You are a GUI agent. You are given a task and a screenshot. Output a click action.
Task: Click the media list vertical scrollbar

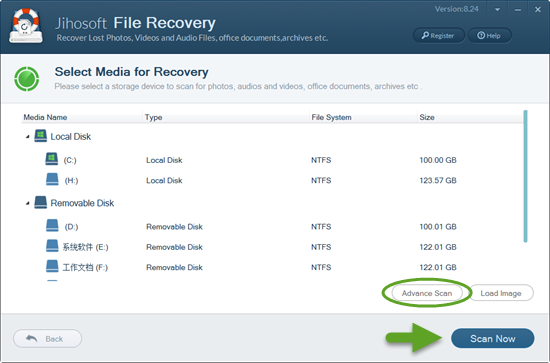tap(525, 176)
